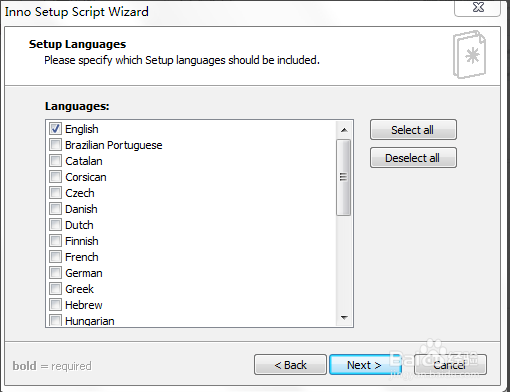Screen dimensions: 510x392
Task: Cancel the script wizard
Action: tap(450, 365)
